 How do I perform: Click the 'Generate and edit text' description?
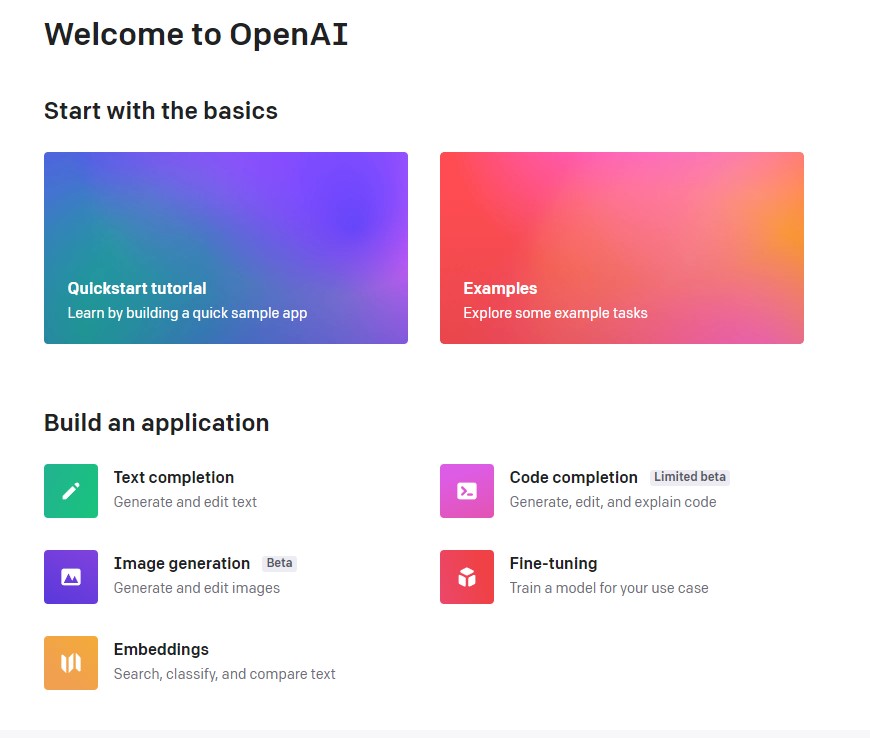point(185,502)
